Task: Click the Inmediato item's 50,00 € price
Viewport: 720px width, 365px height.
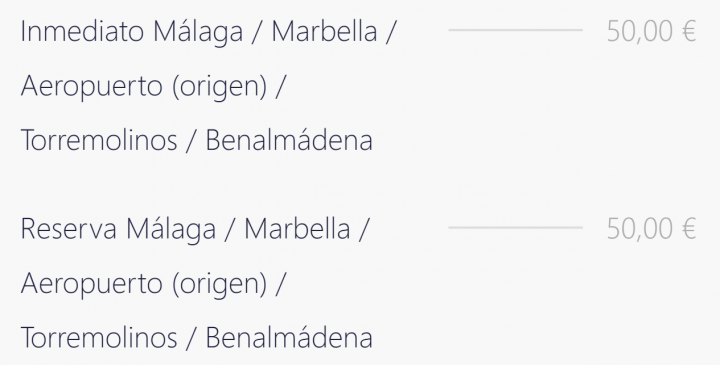Action: click(x=651, y=31)
